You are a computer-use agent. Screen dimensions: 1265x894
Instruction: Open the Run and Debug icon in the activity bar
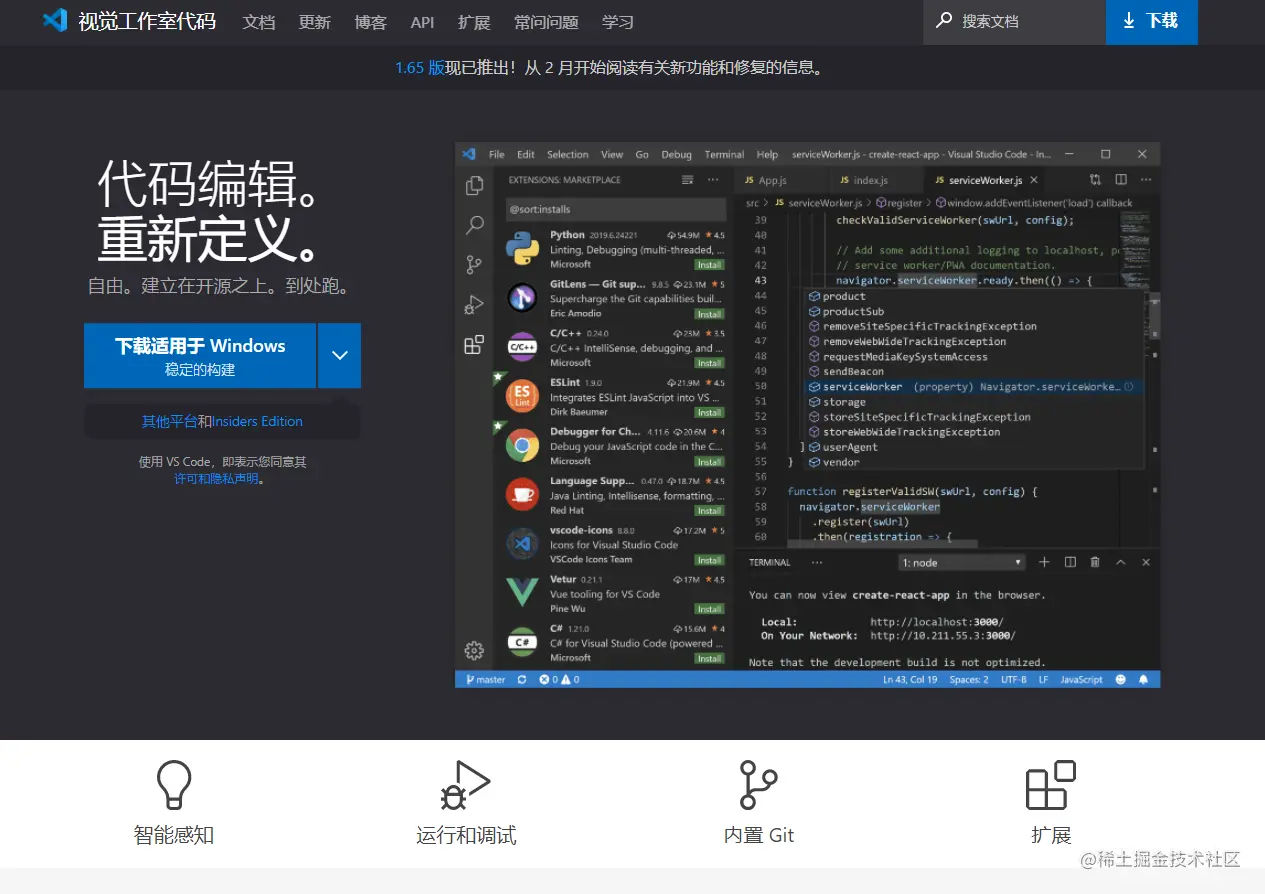pyautogui.click(x=474, y=305)
